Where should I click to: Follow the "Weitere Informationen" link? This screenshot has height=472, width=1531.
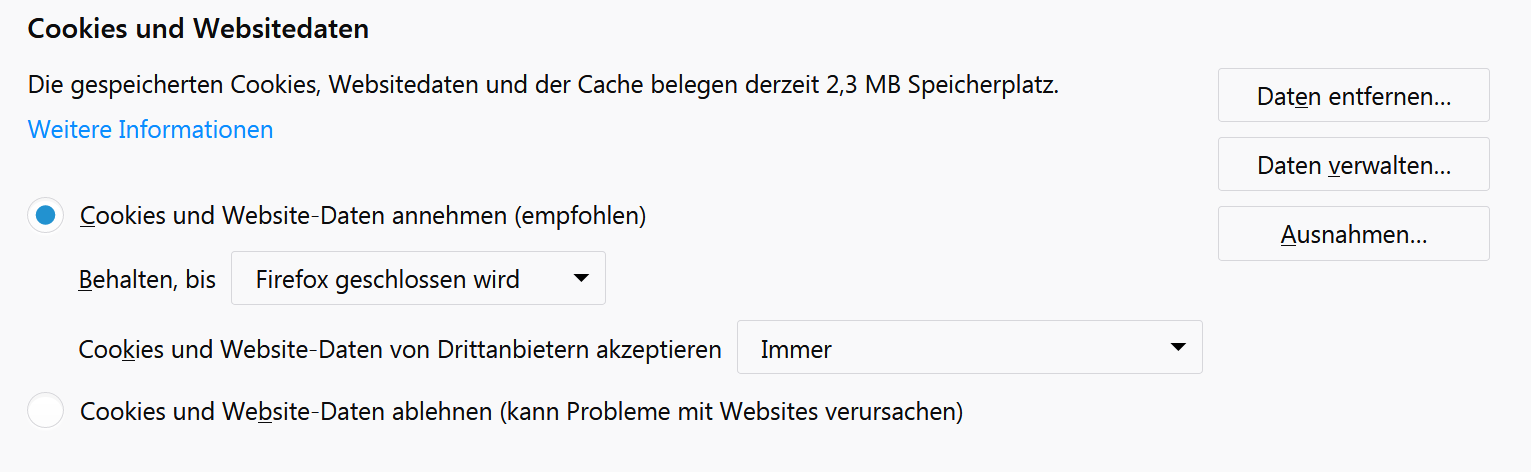pos(150,129)
